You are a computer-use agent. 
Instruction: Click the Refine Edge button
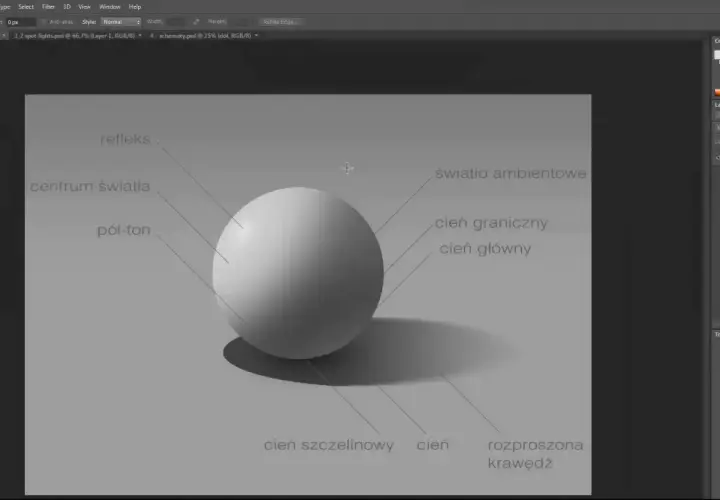[x=281, y=22]
